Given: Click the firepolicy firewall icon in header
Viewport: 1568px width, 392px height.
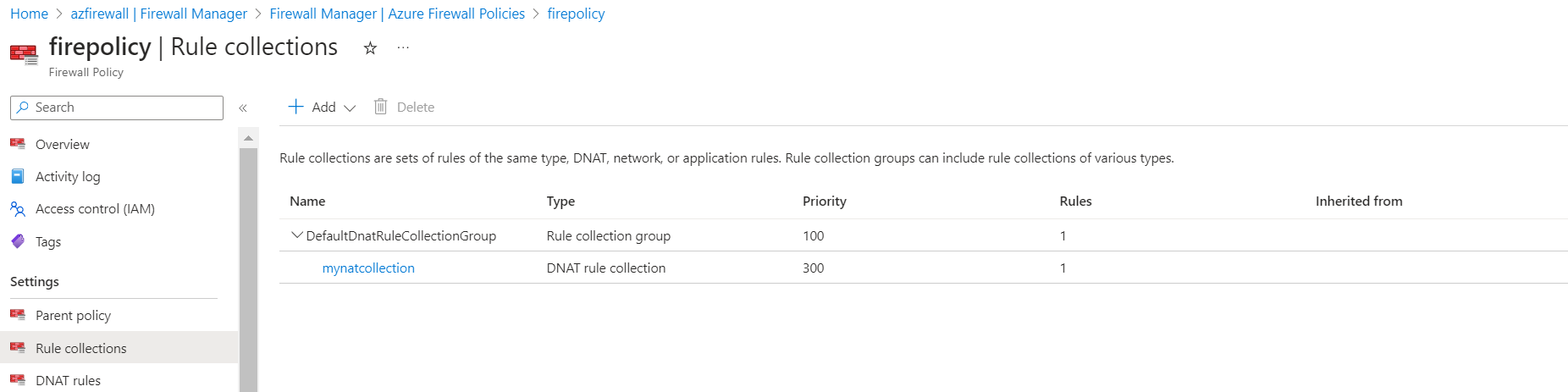Looking at the screenshot, I should coord(24,55).
